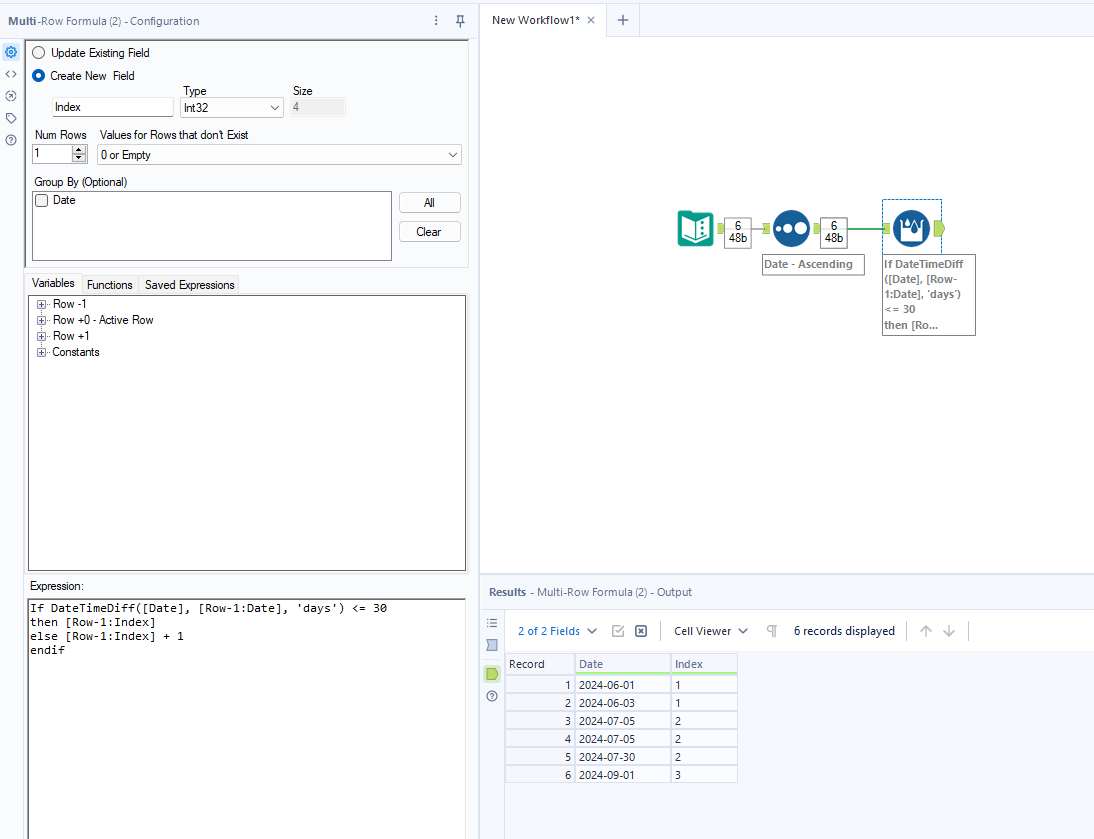Expand the Row +0 - Active Row node

[42, 320]
